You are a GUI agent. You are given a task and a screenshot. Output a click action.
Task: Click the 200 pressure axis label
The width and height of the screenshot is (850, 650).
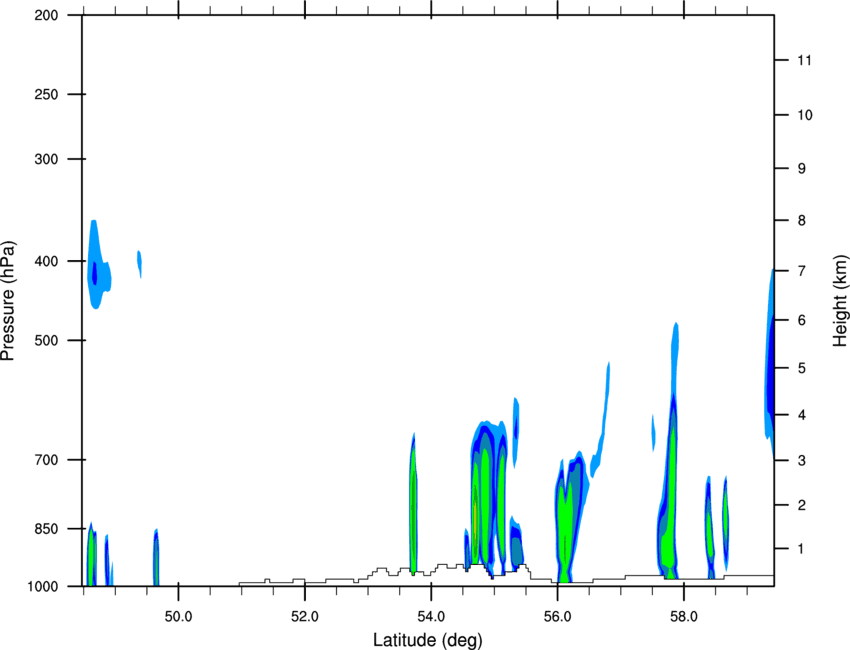click(46, 16)
